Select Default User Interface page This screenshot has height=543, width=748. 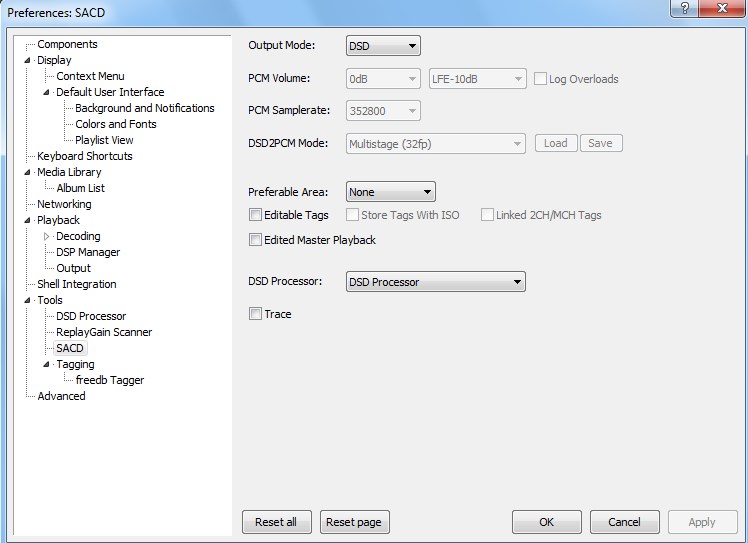tap(110, 92)
